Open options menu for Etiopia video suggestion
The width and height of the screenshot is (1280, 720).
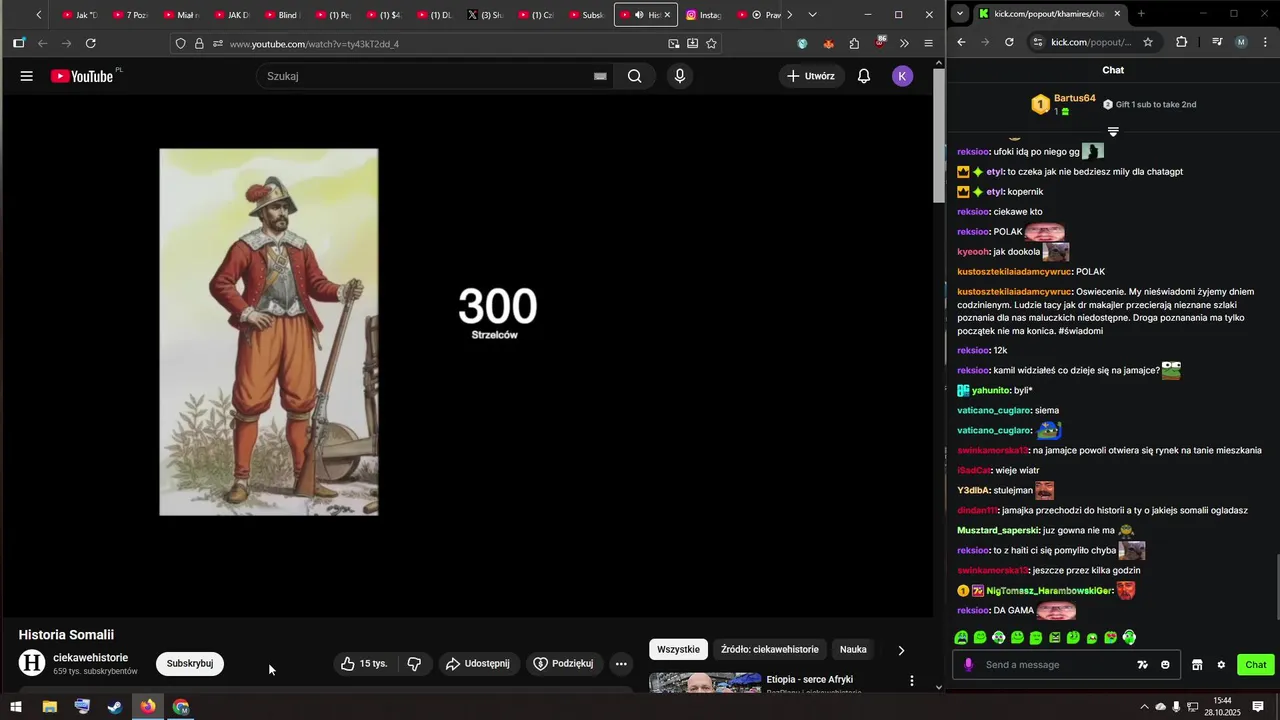[911, 681]
